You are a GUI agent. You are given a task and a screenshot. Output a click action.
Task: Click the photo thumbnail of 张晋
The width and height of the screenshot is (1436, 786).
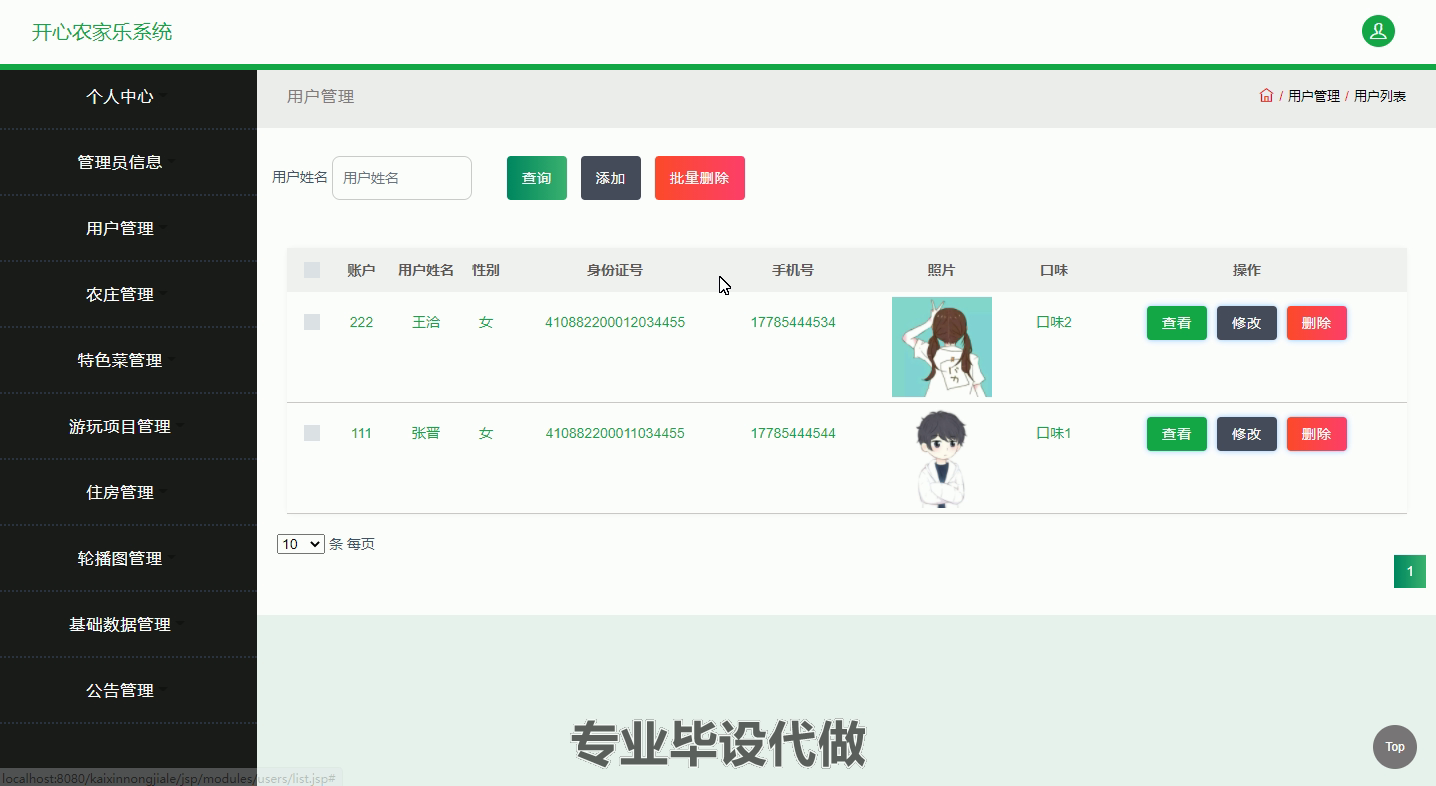pos(942,458)
